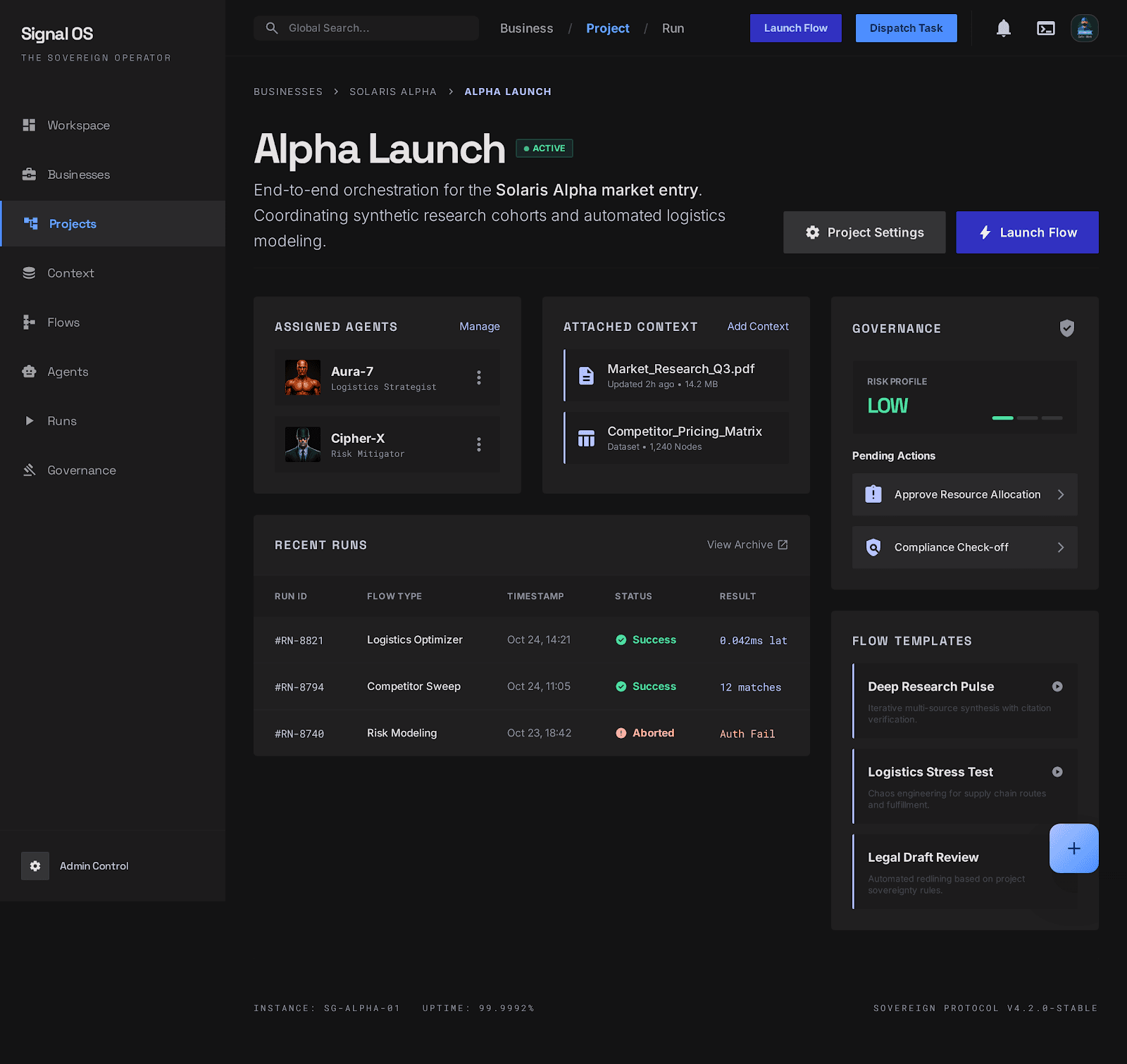Click the Cipher-X agent avatar
This screenshot has width=1127, height=1064.
303,444
